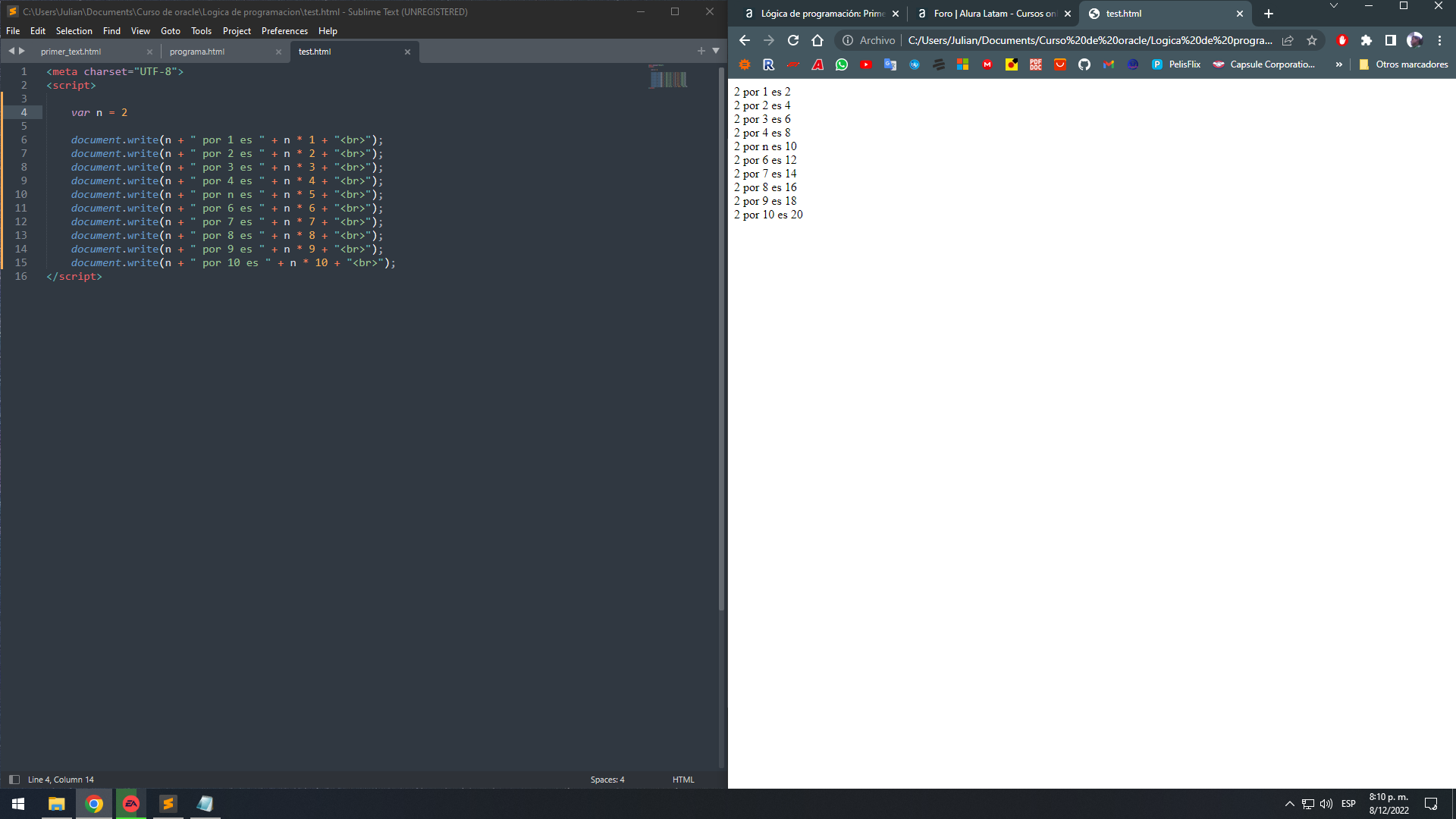Image resolution: width=1456 pixels, height=819 pixels.
Task: Open Sublime Text taskbar icon
Action: tap(168, 804)
